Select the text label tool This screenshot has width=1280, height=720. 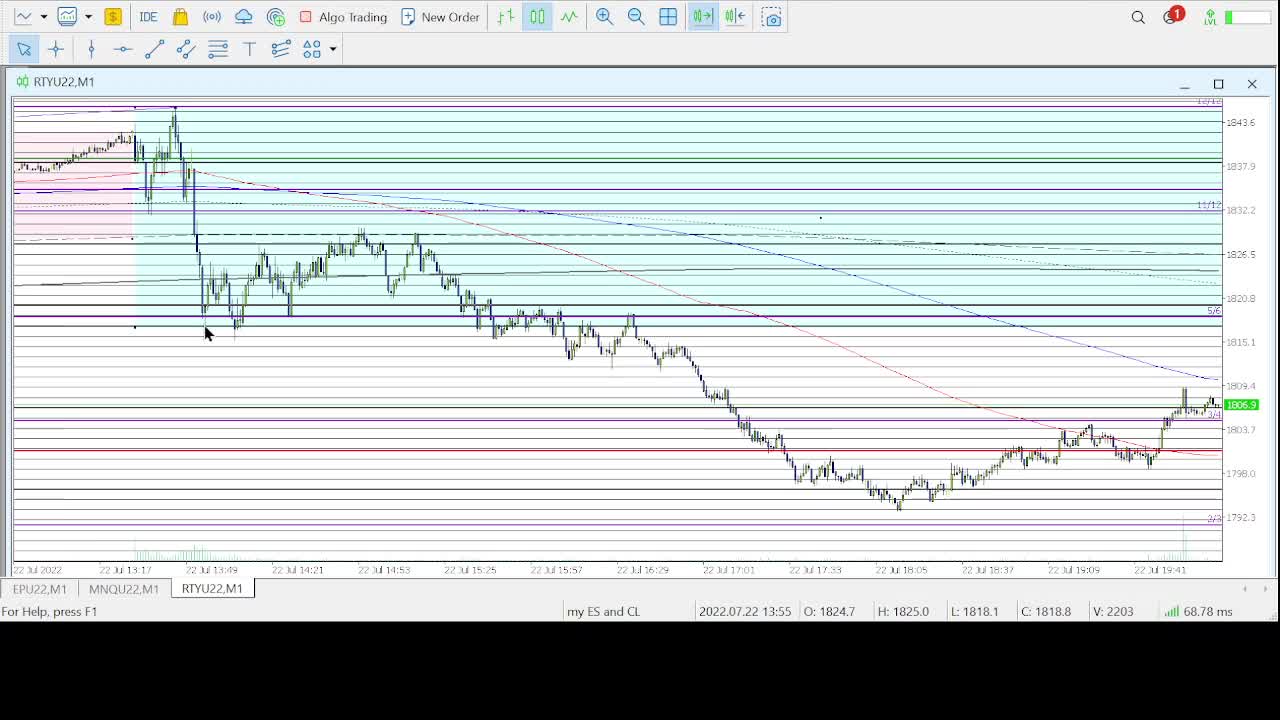tap(249, 48)
